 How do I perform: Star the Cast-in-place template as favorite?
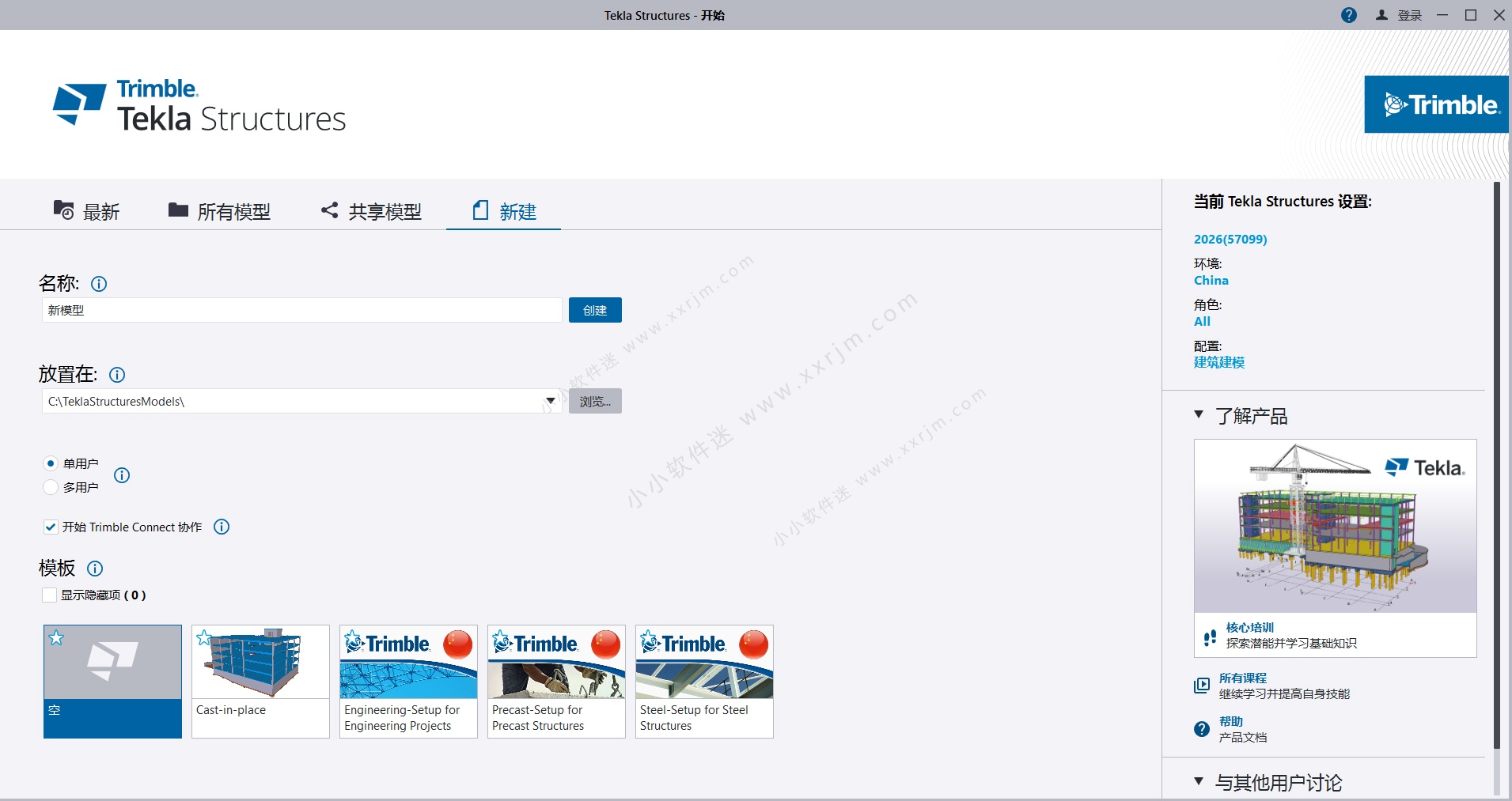[x=205, y=637]
